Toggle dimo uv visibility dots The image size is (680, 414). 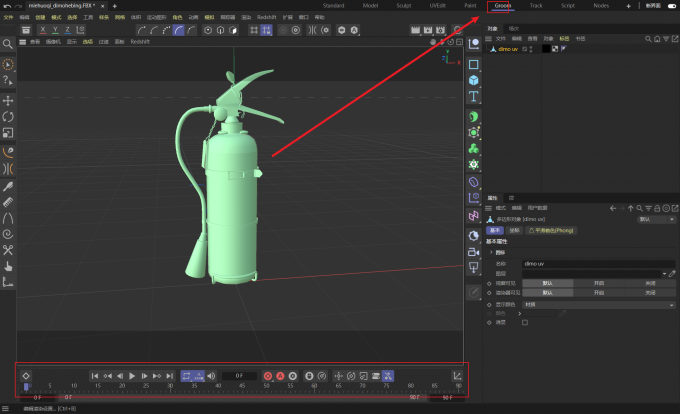click(531, 49)
